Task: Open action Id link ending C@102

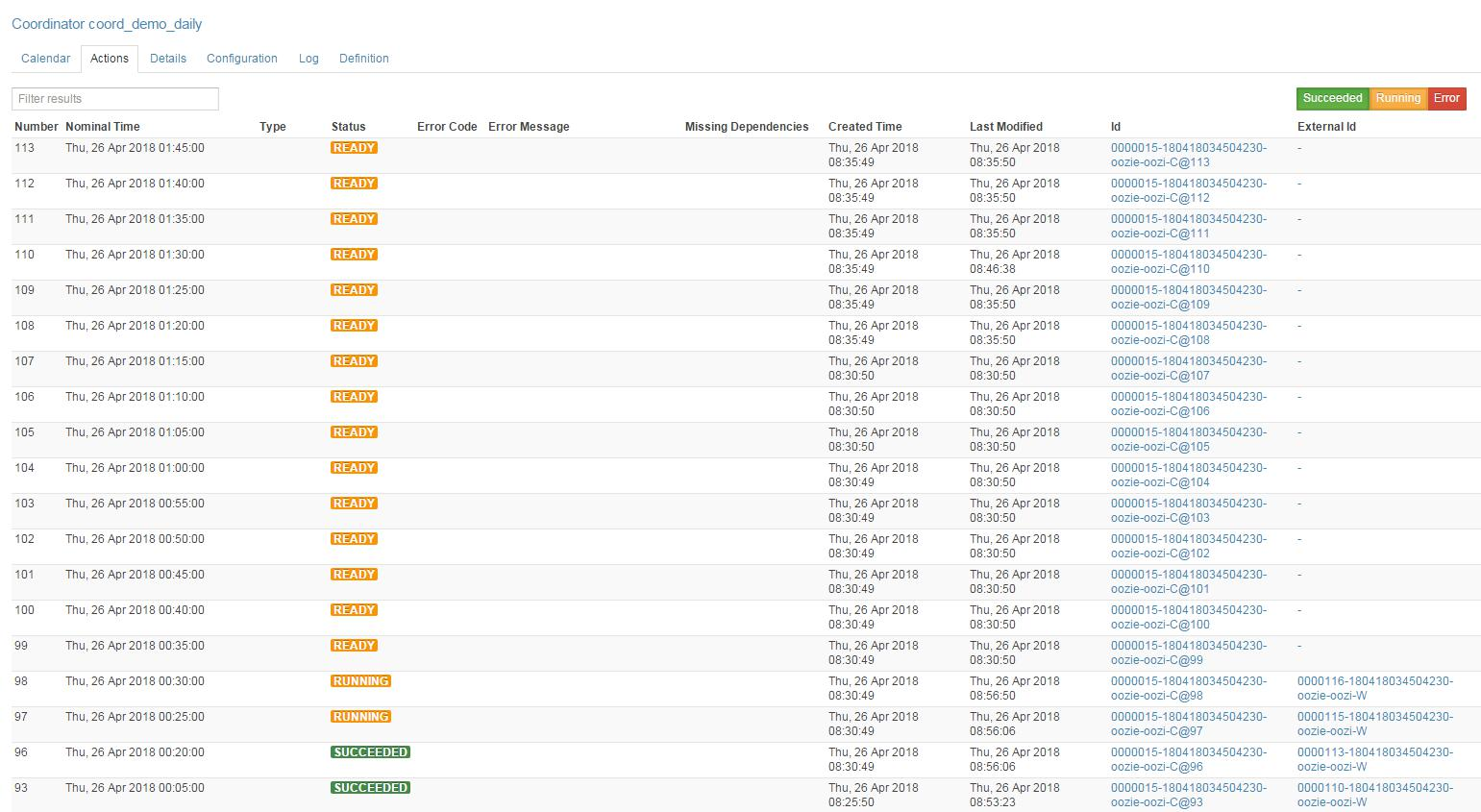Action: click(1189, 547)
